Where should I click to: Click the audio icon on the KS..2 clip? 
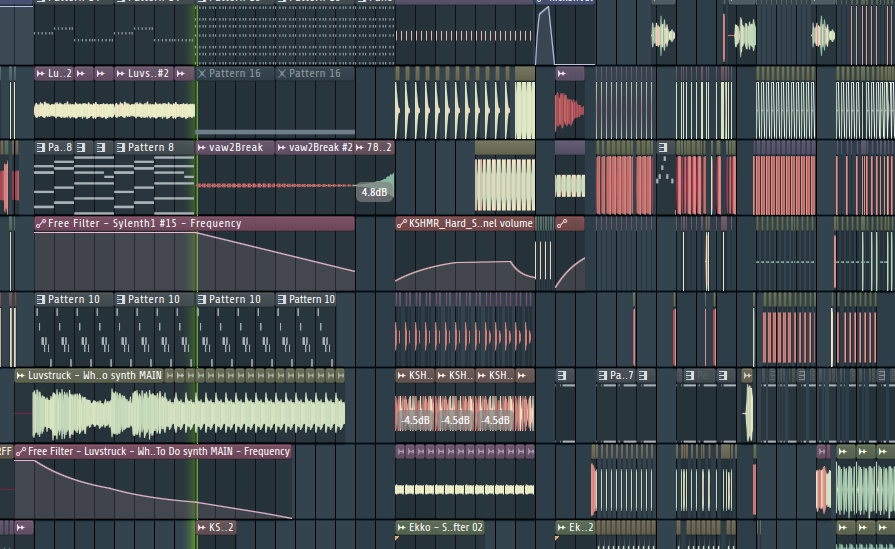click(x=201, y=527)
